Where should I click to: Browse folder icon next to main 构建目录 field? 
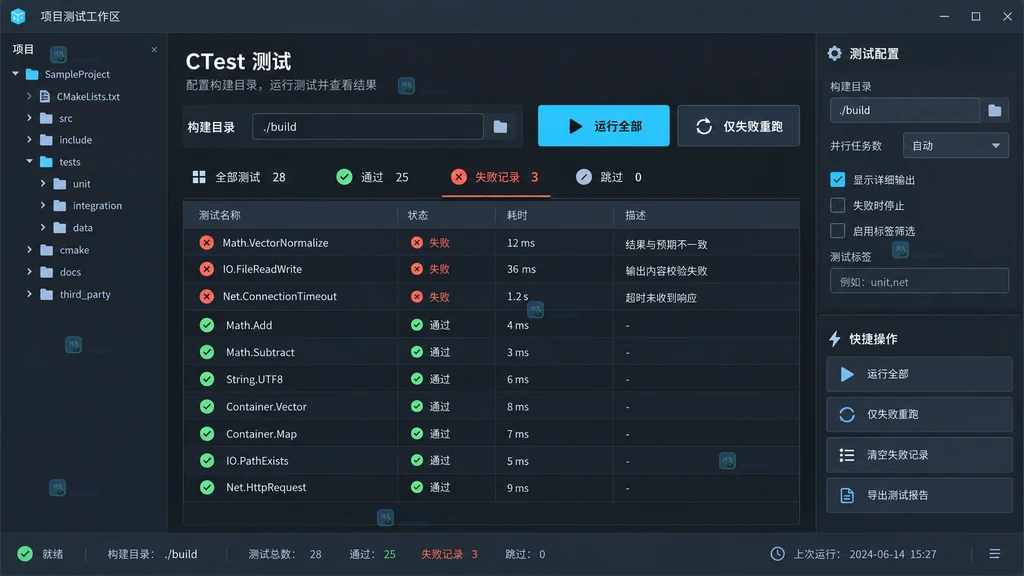point(500,127)
